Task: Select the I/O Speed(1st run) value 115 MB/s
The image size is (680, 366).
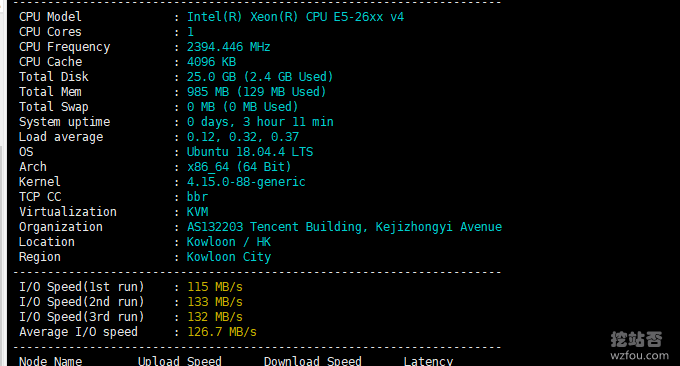Action: [x=215, y=287]
